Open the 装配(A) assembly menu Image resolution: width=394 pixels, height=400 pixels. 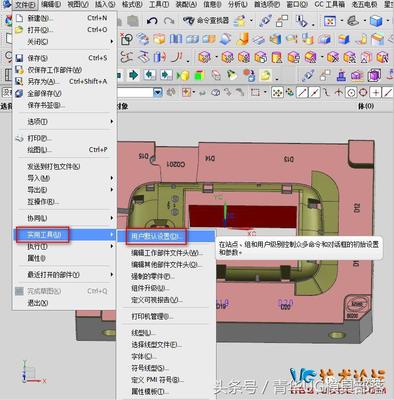point(186,4)
